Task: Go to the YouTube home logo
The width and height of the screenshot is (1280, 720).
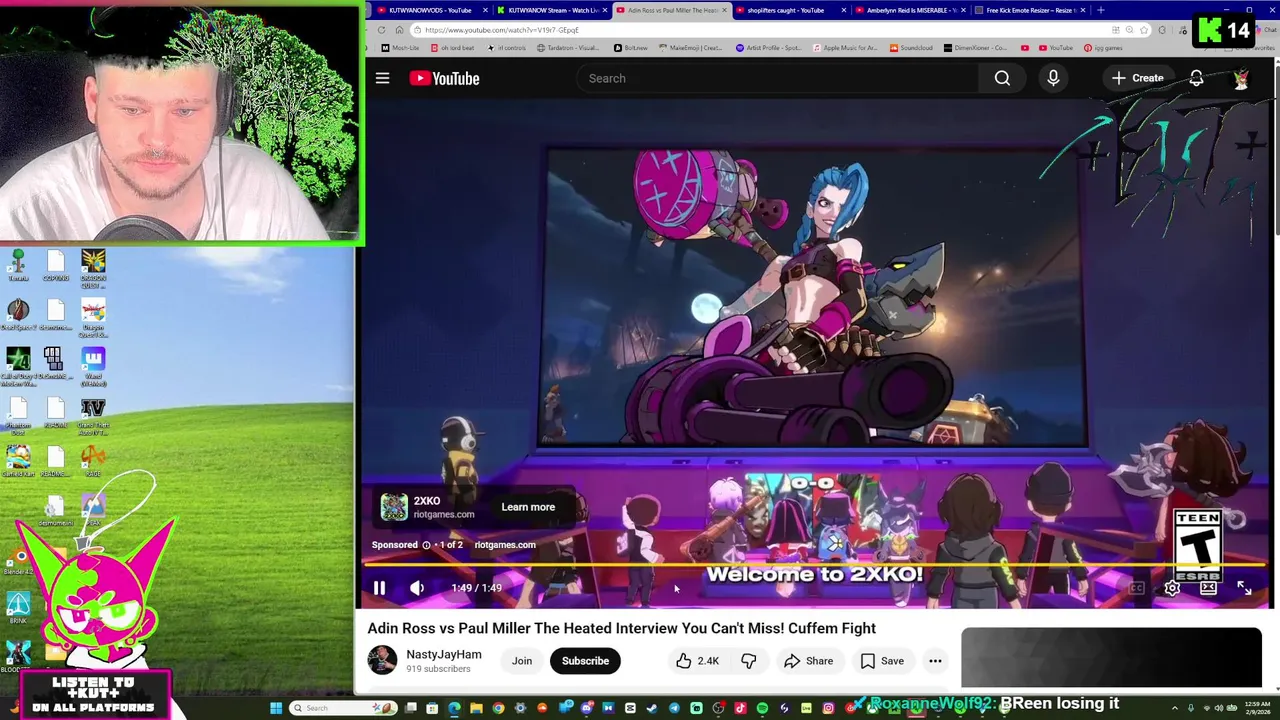Action: coord(444,78)
